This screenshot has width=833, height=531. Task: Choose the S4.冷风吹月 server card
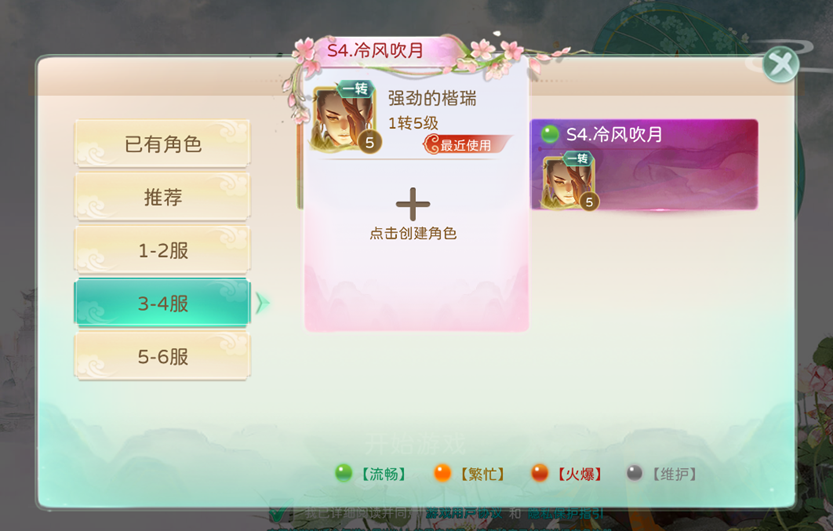pyautogui.click(x=644, y=165)
